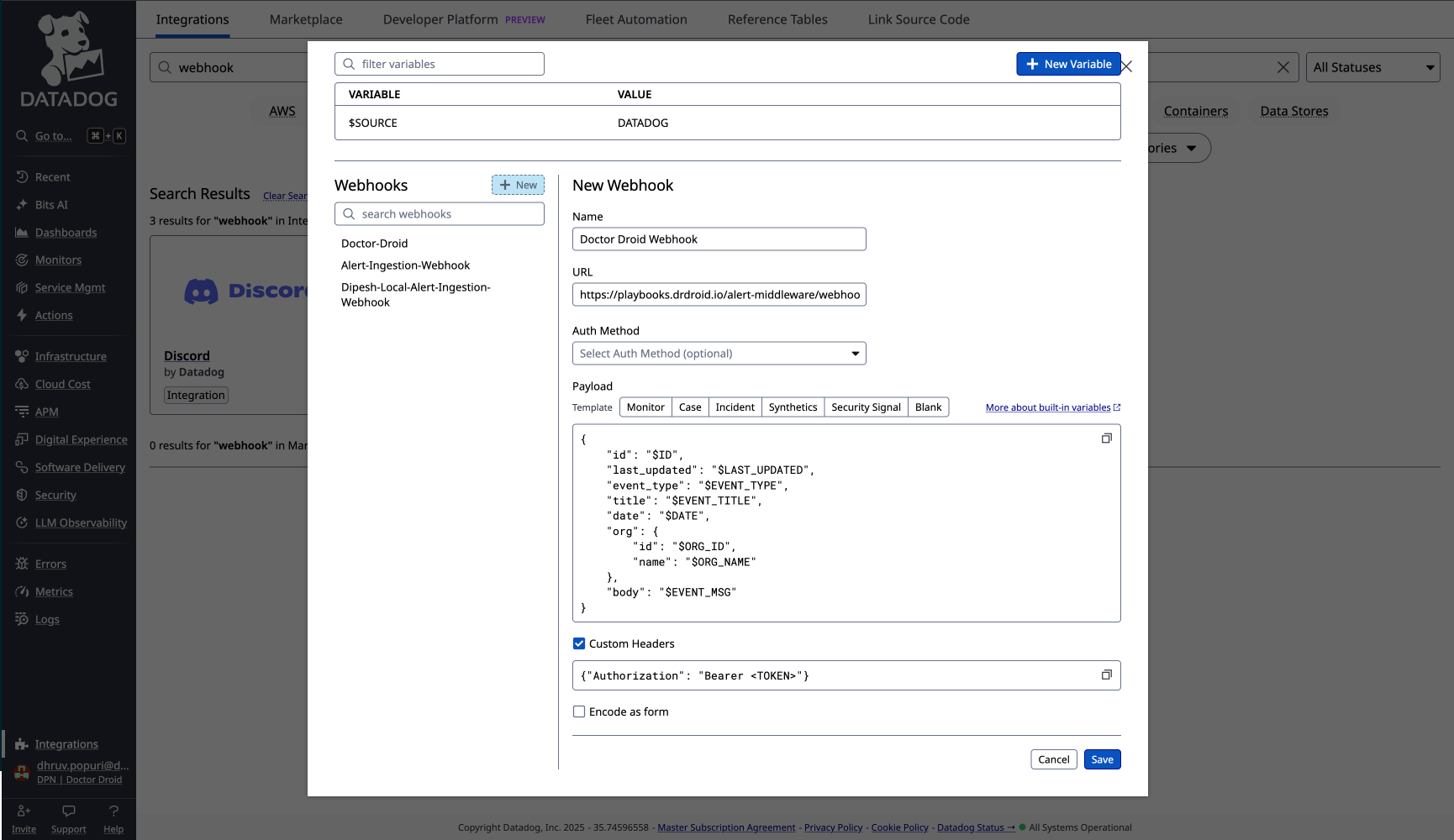1454x840 pixels.
Task: Click the $SOURCE variable row
Action: coord(728,123)
